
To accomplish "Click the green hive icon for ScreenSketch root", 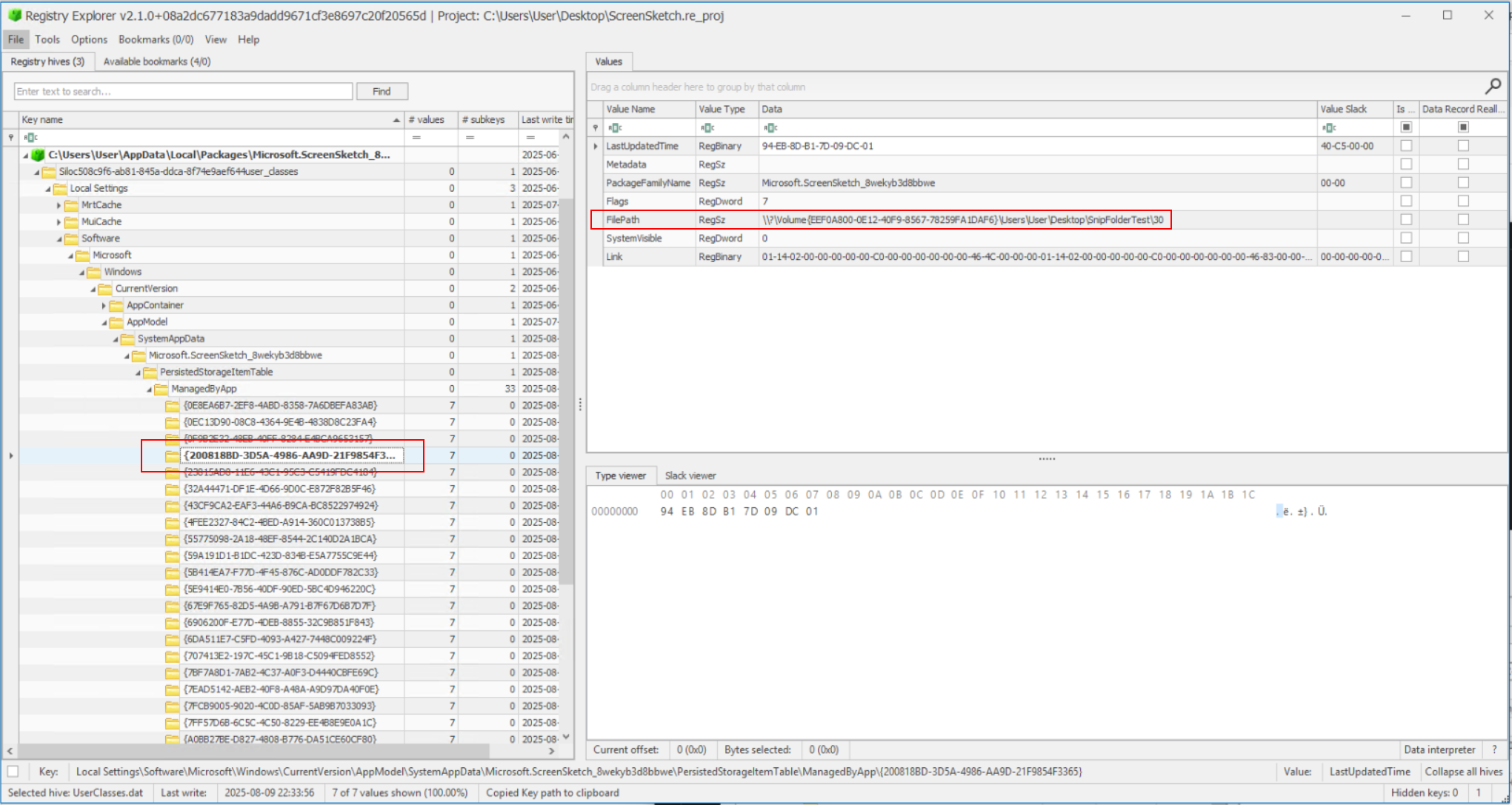I will [x=39, y=155].
